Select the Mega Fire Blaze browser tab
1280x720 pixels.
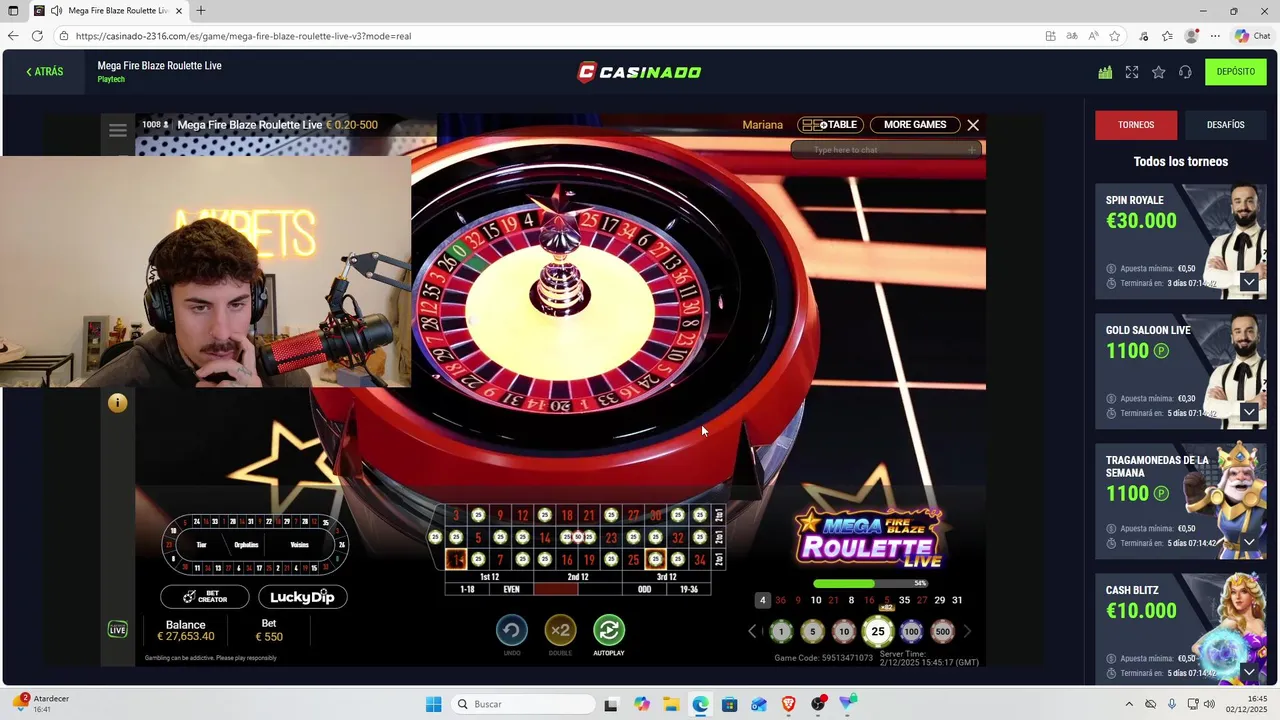click(x=109, y=11)
